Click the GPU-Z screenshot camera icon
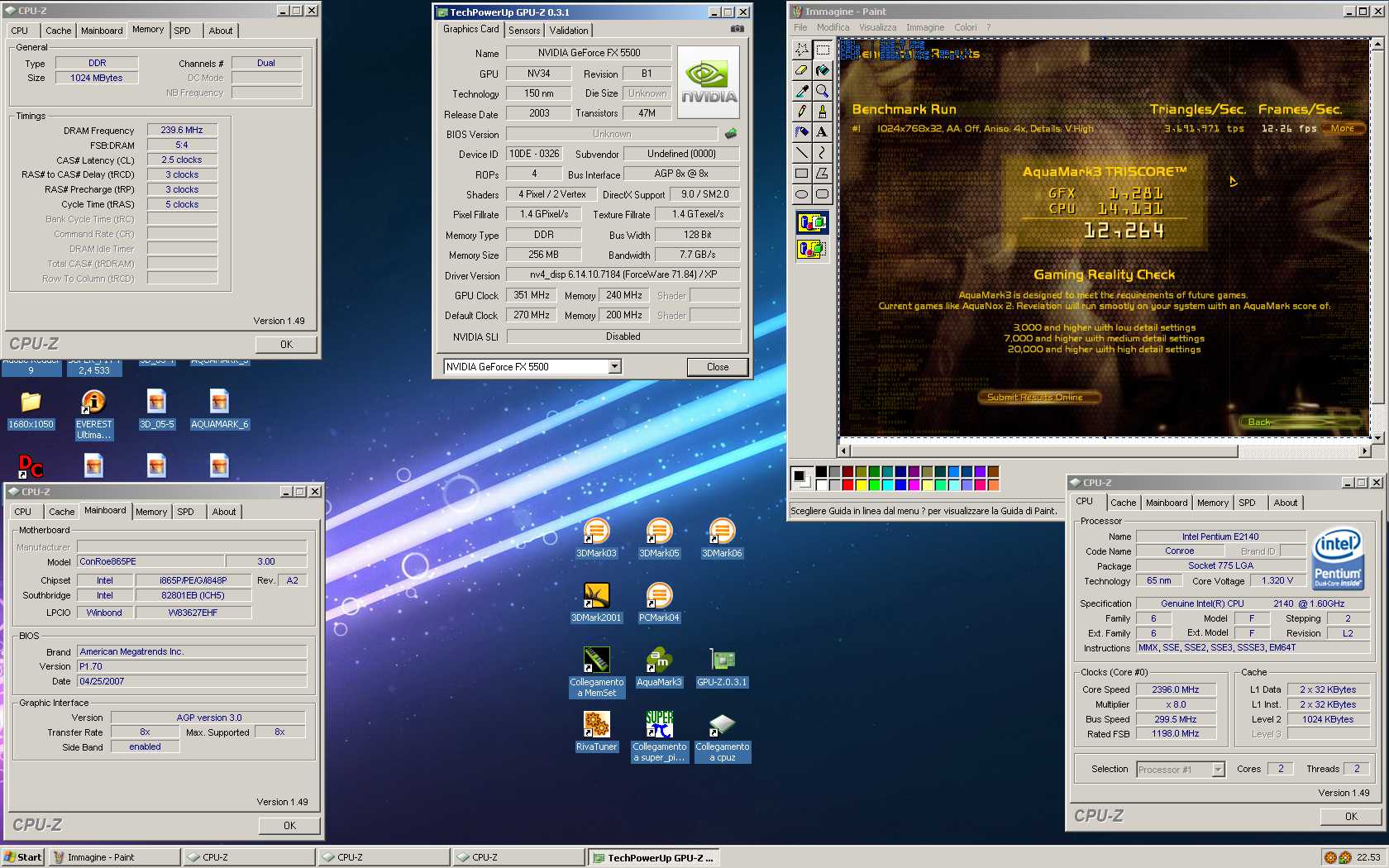 pos(737,29)
